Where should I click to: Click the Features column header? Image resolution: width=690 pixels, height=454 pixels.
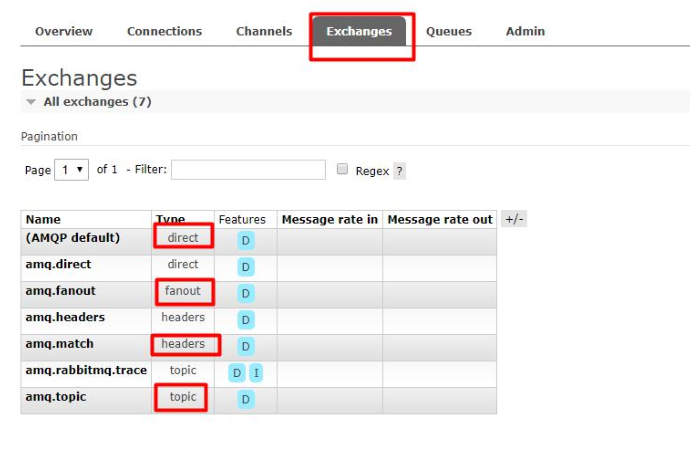tap(242, 219)
